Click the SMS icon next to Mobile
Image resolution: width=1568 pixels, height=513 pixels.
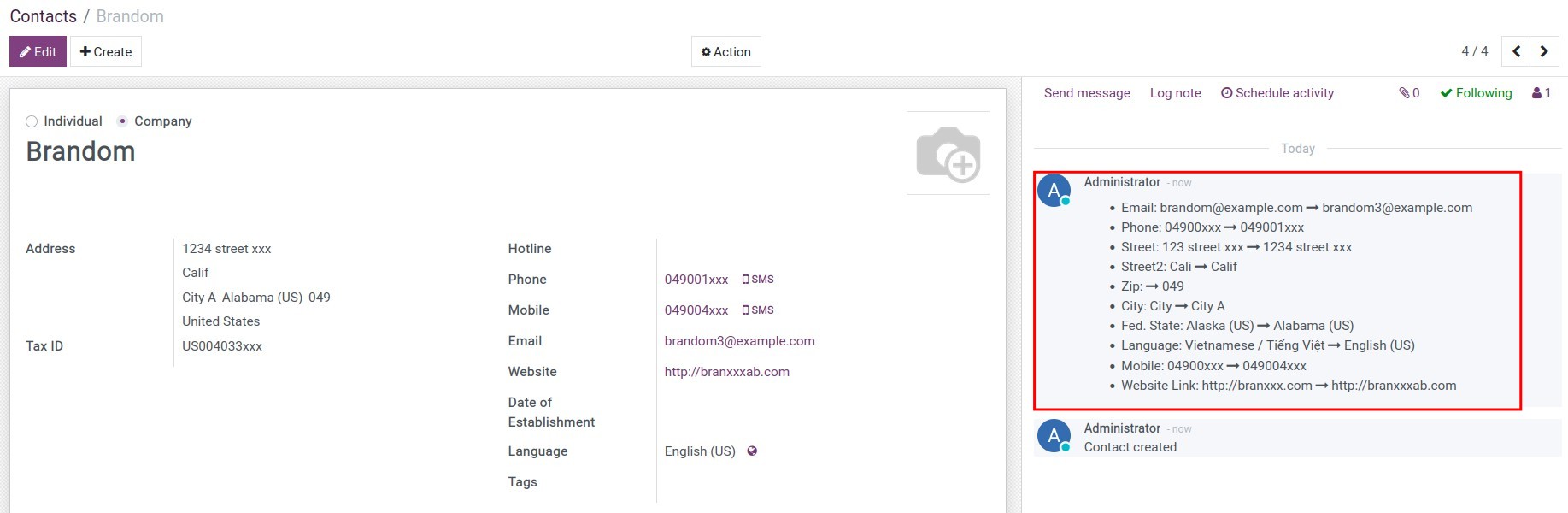pyautogui.click(x=758, y=310)
